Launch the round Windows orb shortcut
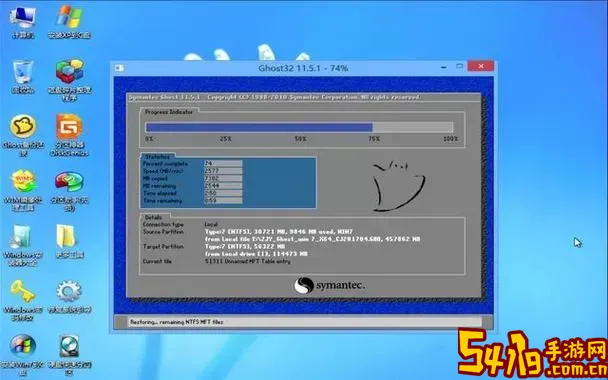The width and height of the screenshot is (608, 380). coord(23,355)
